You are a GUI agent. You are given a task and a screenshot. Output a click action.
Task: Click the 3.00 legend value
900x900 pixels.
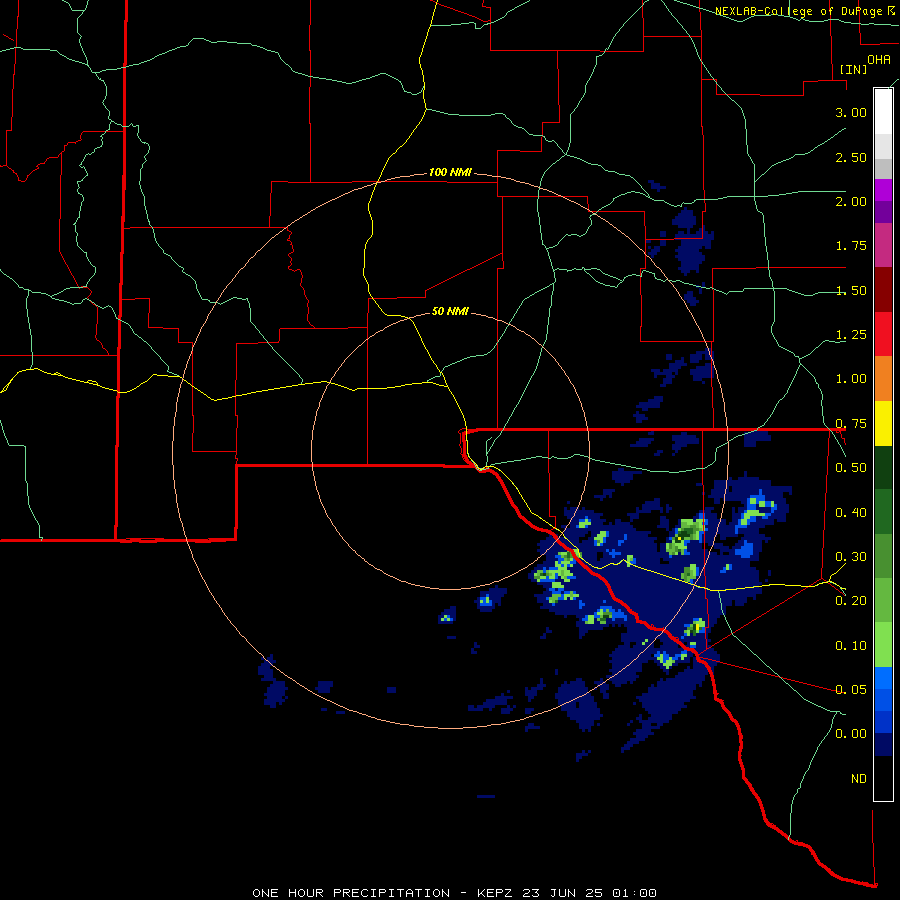pyautogui.click(x=851, y=112)
